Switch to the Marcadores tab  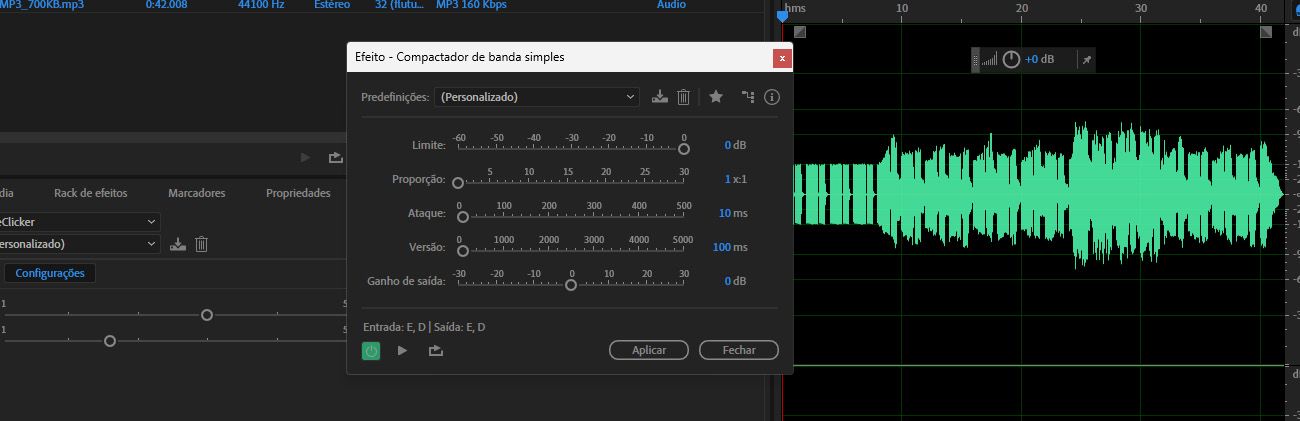tap(197, 193)
